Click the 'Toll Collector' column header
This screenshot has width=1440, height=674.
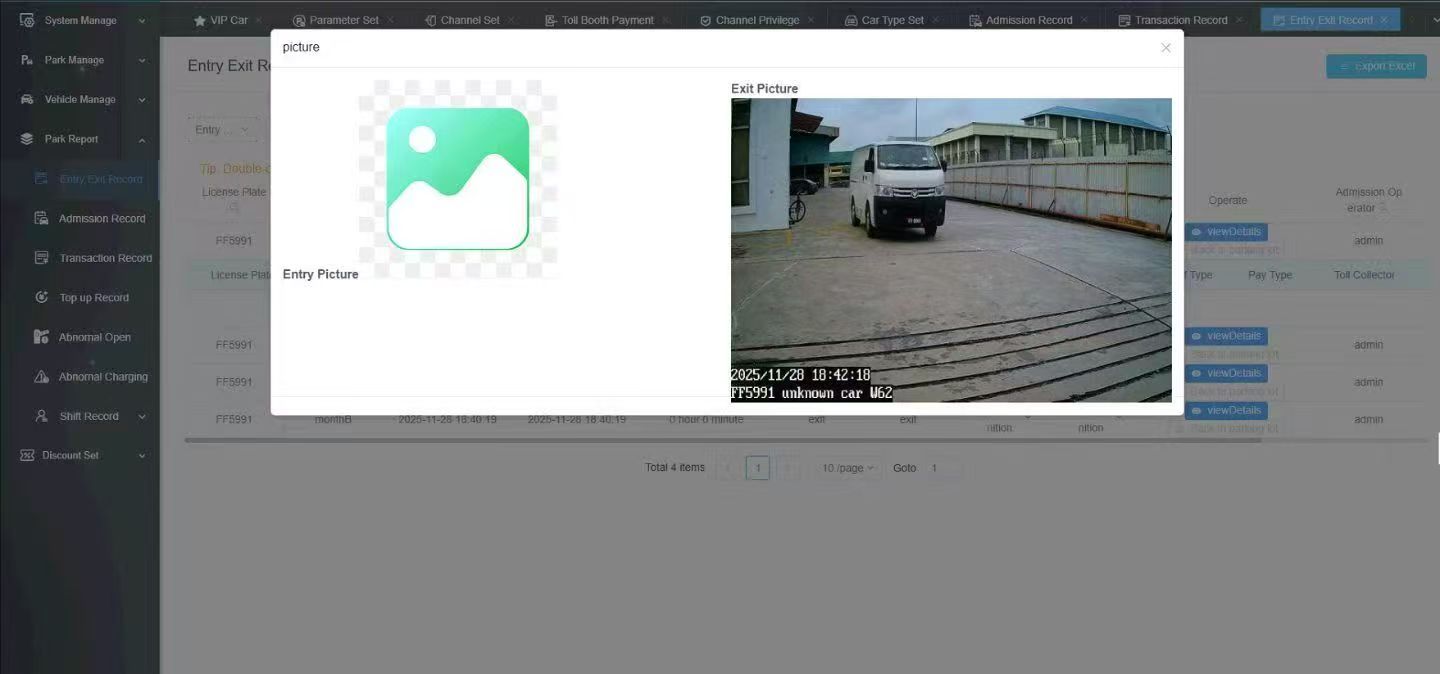(x=1364, y=275)
